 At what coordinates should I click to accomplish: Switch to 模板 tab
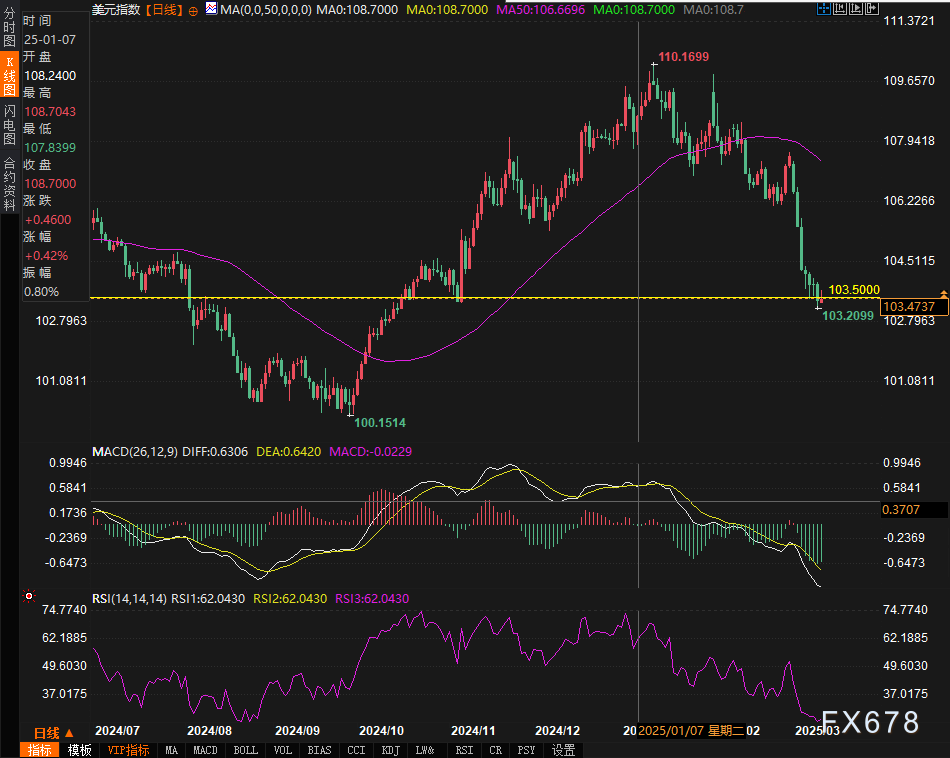point(80,750)
